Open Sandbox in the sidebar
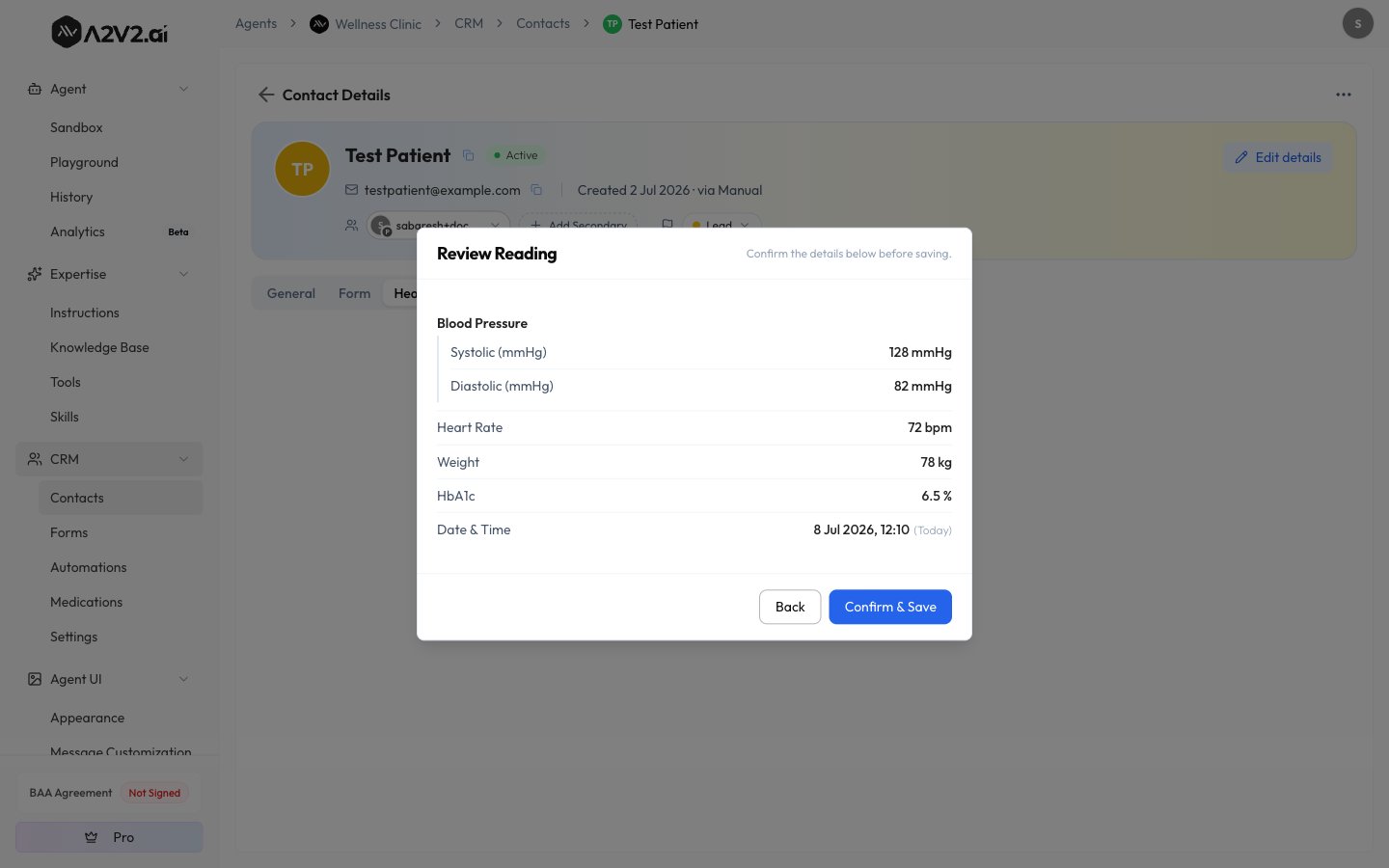1389x868 pixels. (76, 127)
